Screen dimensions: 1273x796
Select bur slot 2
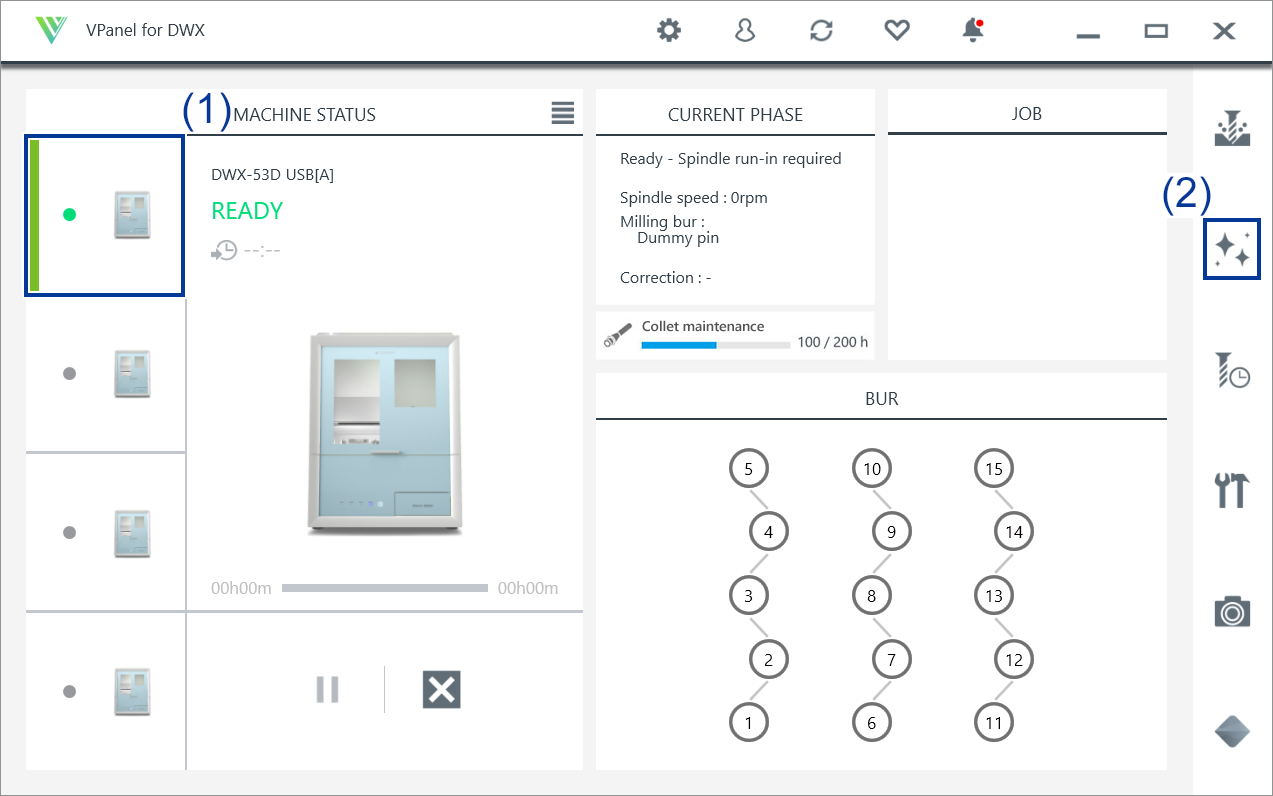[x=769, y=659]
